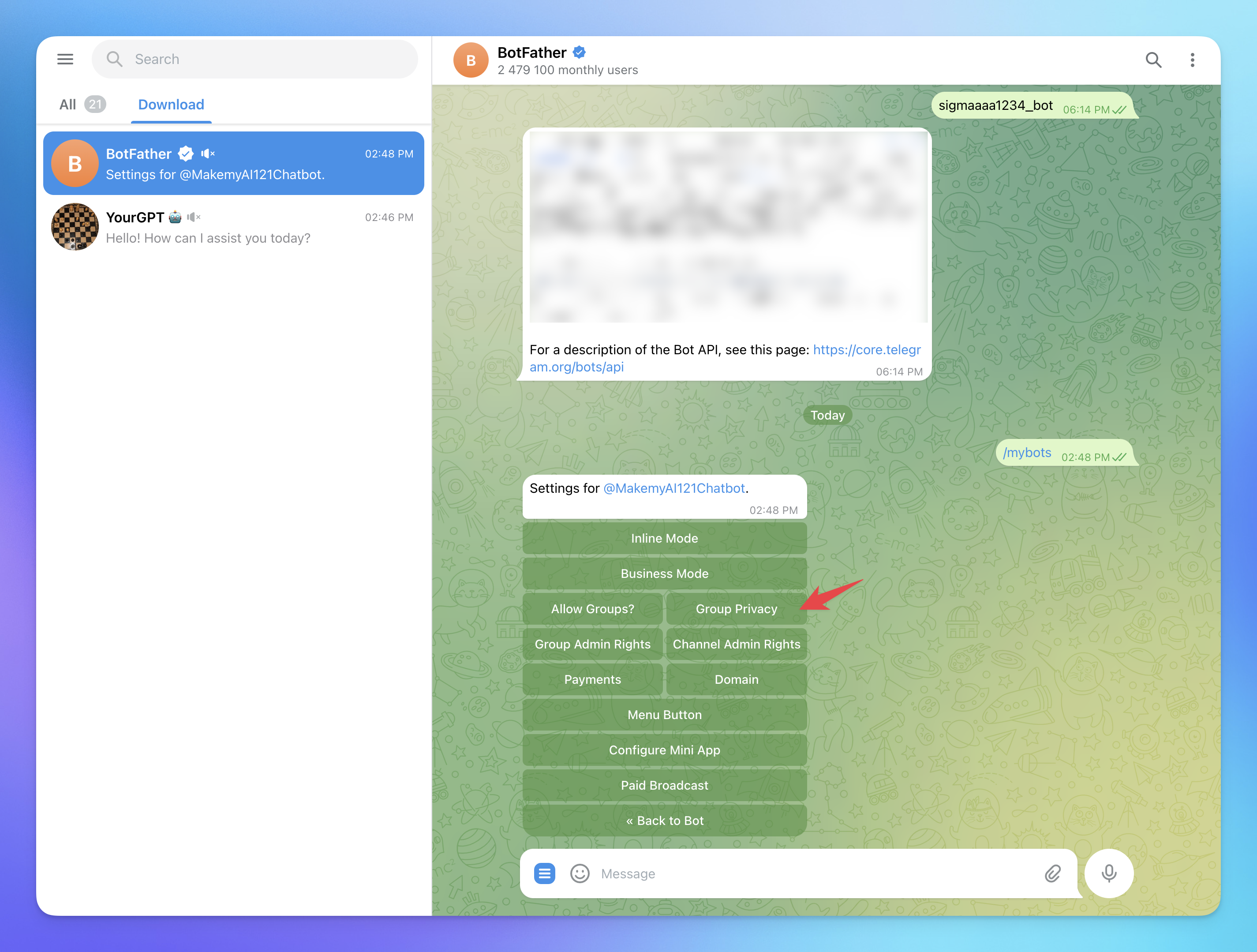This screenshot has height=952, width=1257.
Task: Click the Inline Mode button
Action: pyautogui.click(x=664, y=538)
